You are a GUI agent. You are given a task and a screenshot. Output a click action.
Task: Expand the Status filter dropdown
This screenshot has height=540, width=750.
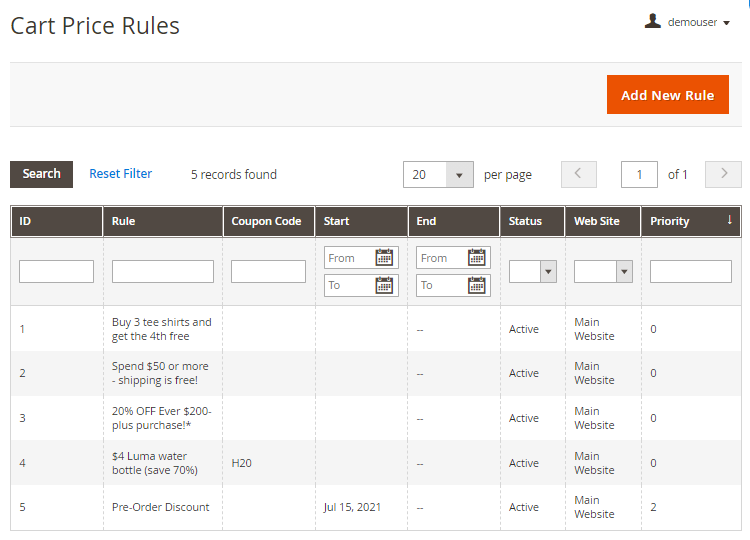(532, 271)
